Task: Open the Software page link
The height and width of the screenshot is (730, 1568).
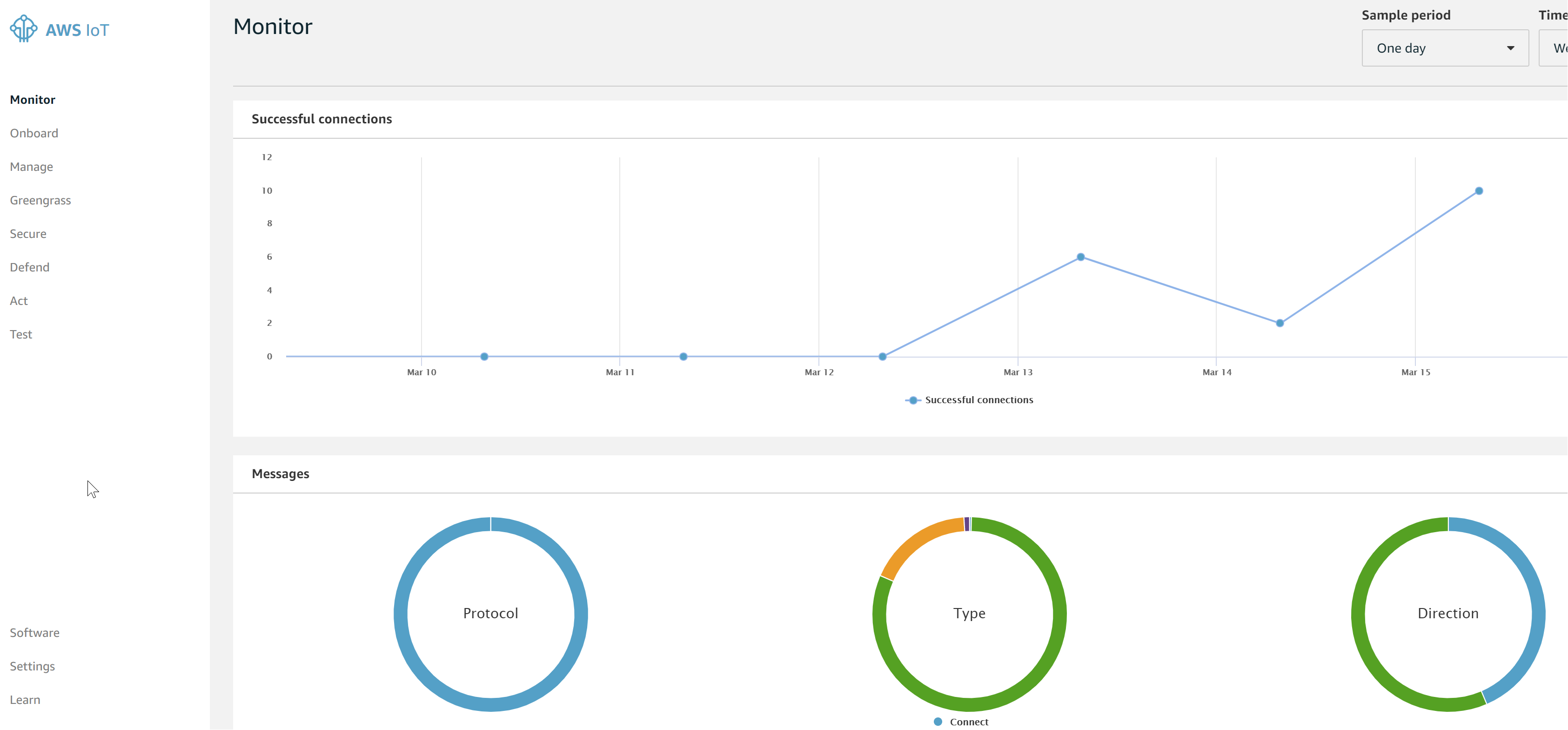Action: pyautogui.click(x=35, y=633)
